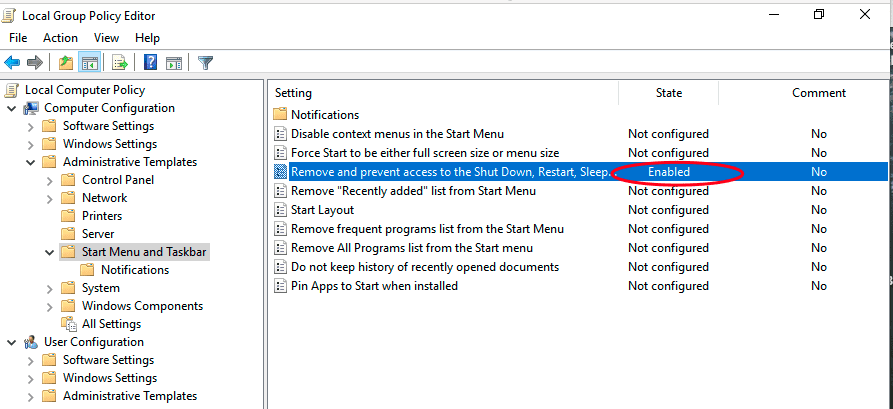Expand Software Settings under Computer Configuration
Viewport: 893px width, 409px height.
coord(31,126)
